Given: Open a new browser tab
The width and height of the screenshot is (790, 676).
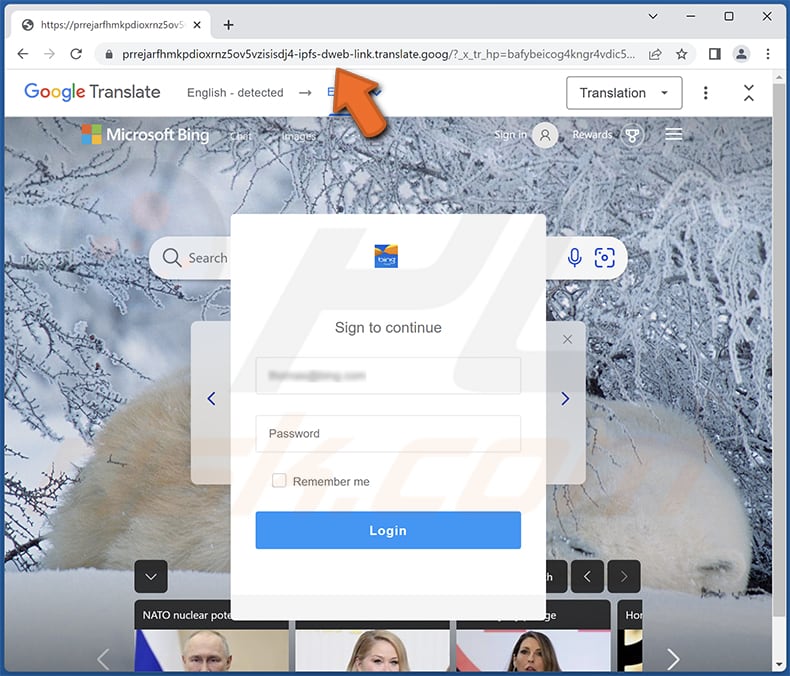Looking at the screenshot, I should pos(229,24).
